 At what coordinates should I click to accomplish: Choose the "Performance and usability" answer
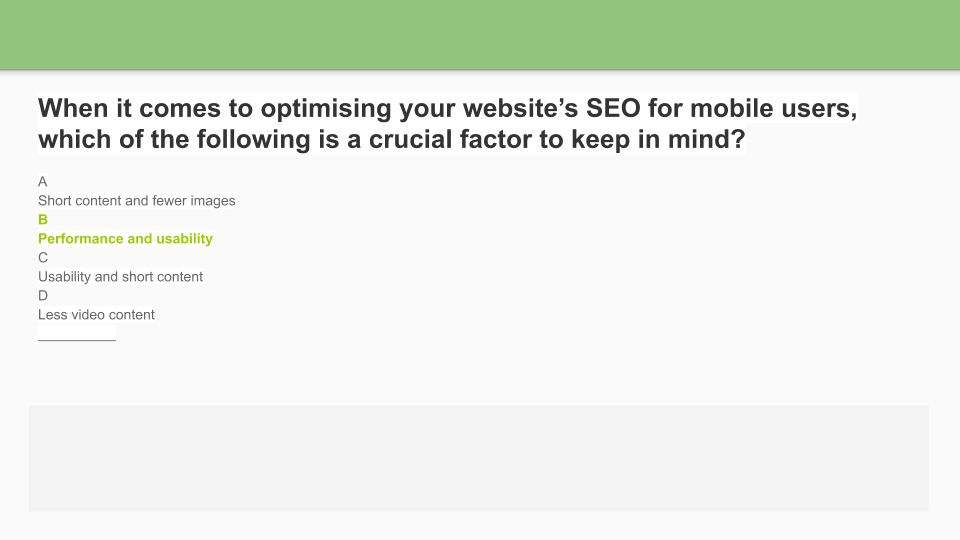pyautogui.click(x=125, y=239)
